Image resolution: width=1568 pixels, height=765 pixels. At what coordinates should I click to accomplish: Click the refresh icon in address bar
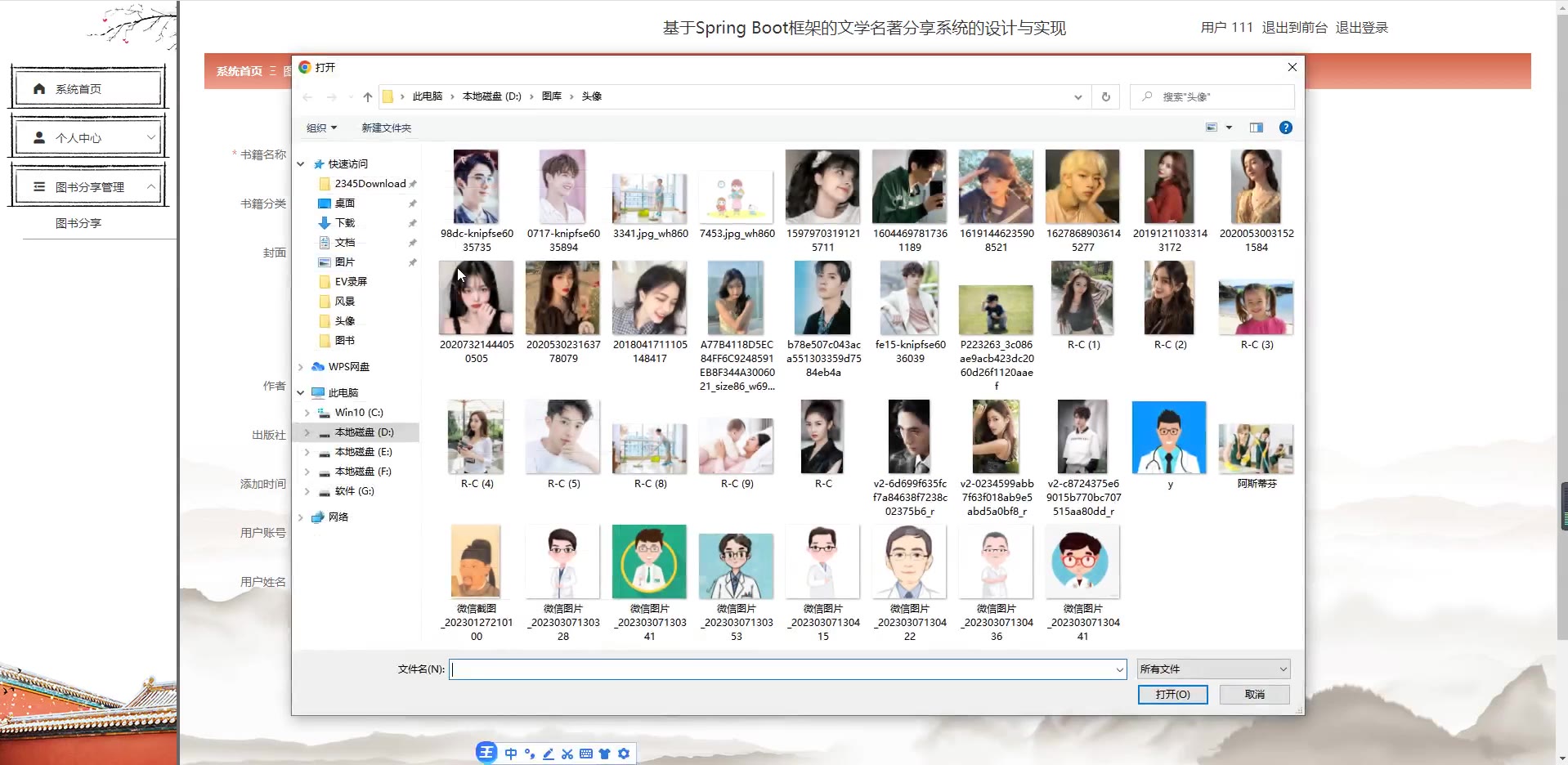tap(1106, 96)
